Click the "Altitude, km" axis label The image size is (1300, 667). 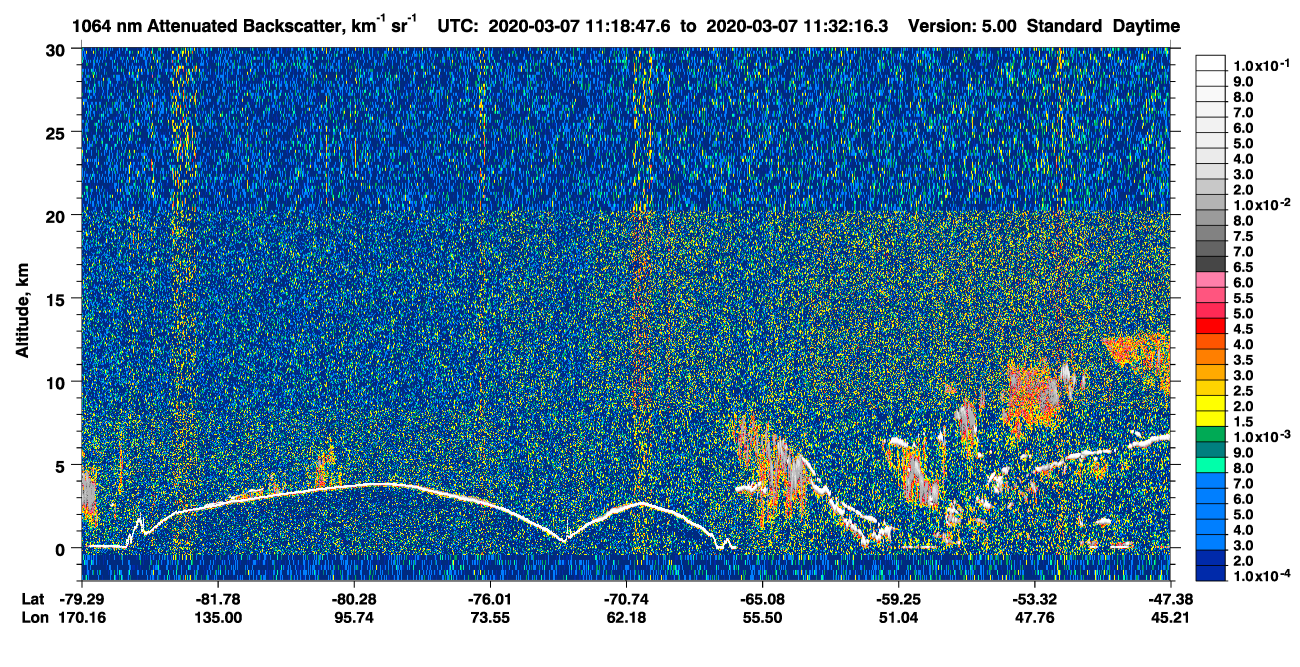[x=22, y=313]
